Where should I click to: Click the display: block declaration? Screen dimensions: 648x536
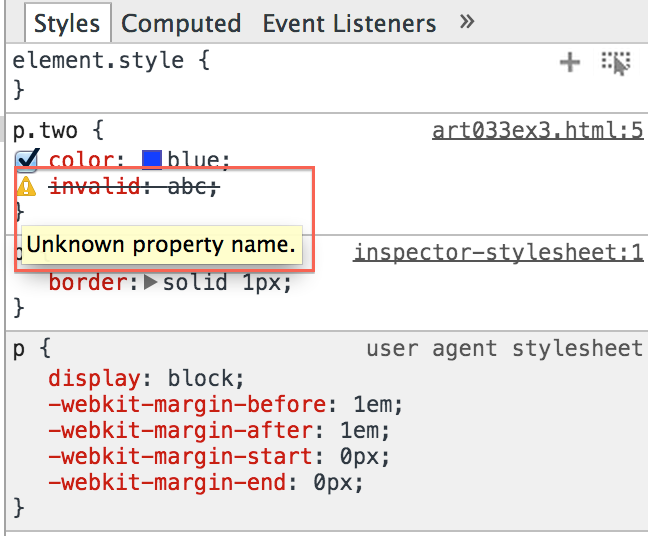[x=146, y=378]
